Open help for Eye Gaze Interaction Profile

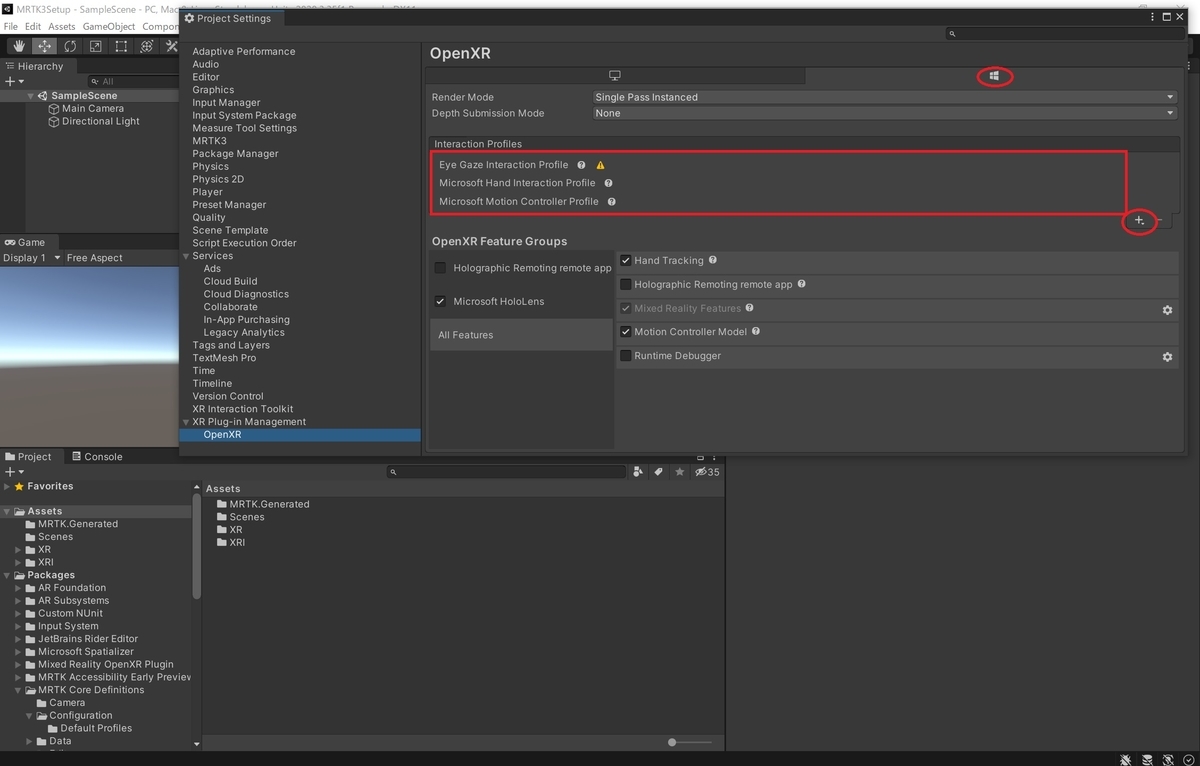[581, 165]
